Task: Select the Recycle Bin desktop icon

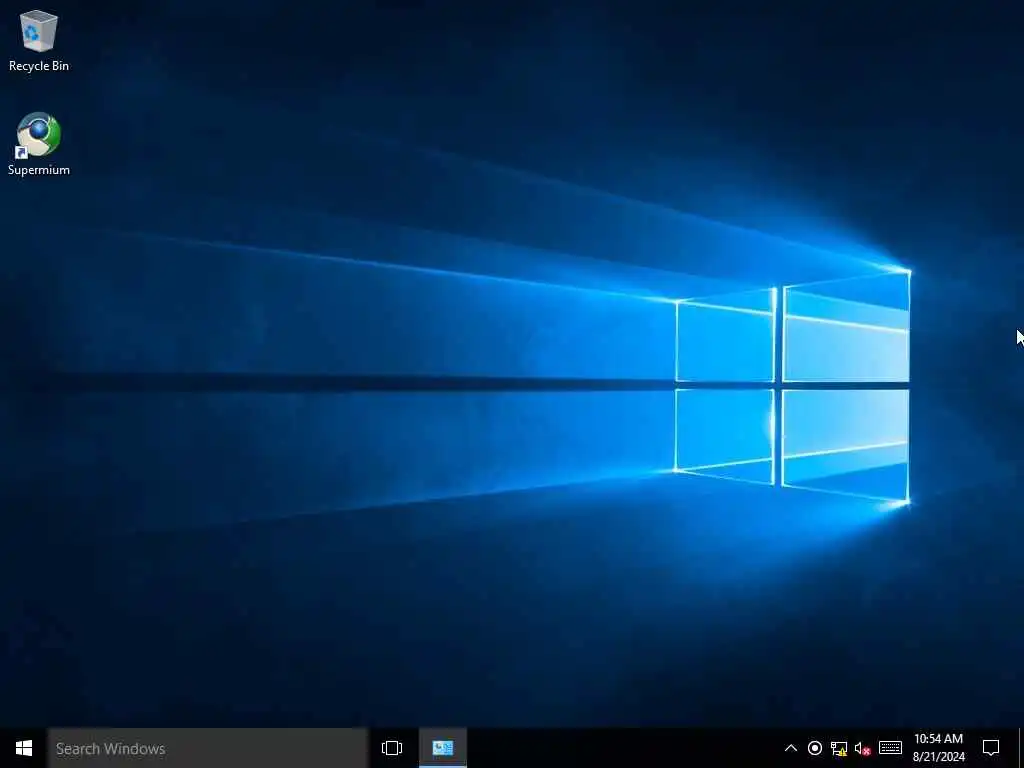Action: pyautogui.click(x=39, y=41)
